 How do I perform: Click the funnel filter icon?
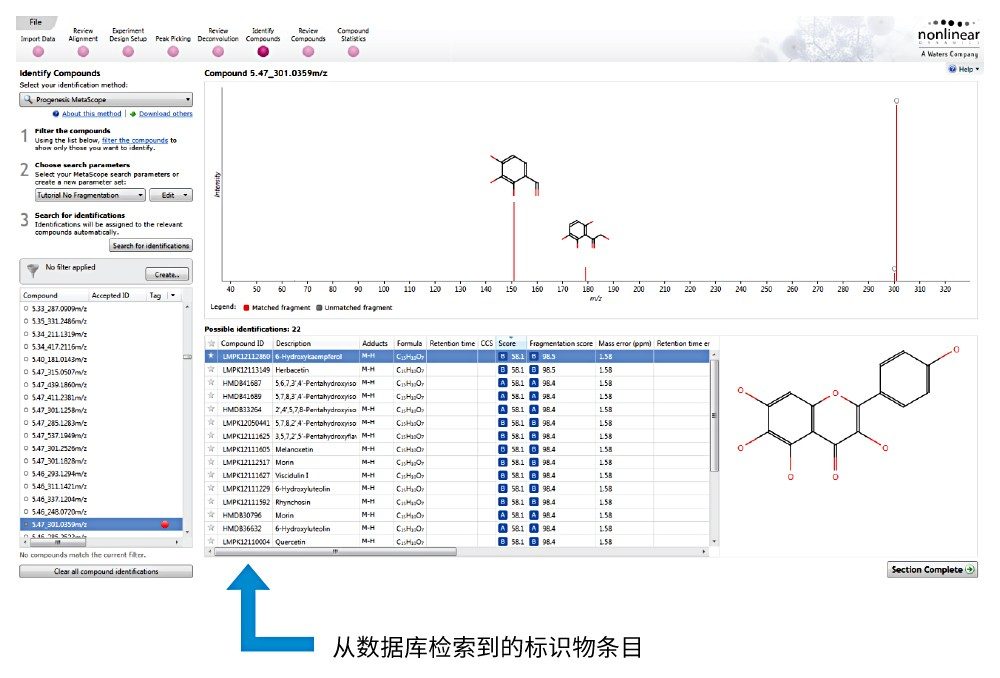(x=35, y=270)
